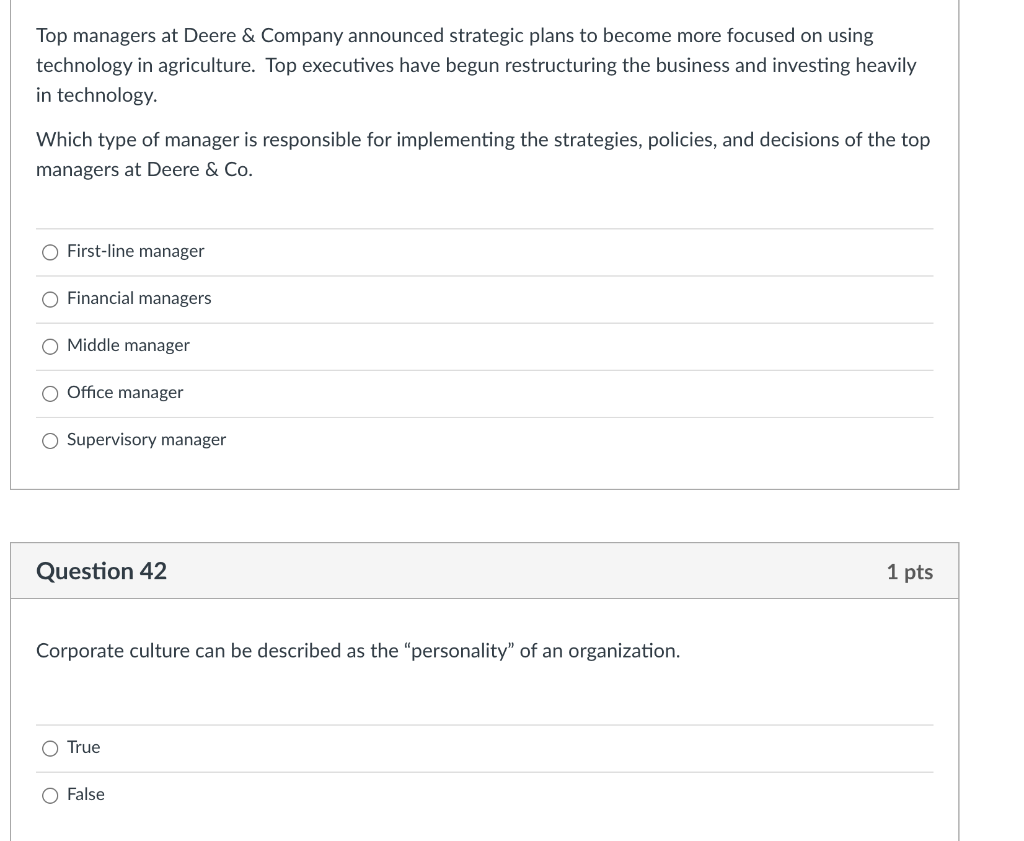The image size is (1024, 841).
Task: Click the "Question 42" heading
Action: point(101,571)
